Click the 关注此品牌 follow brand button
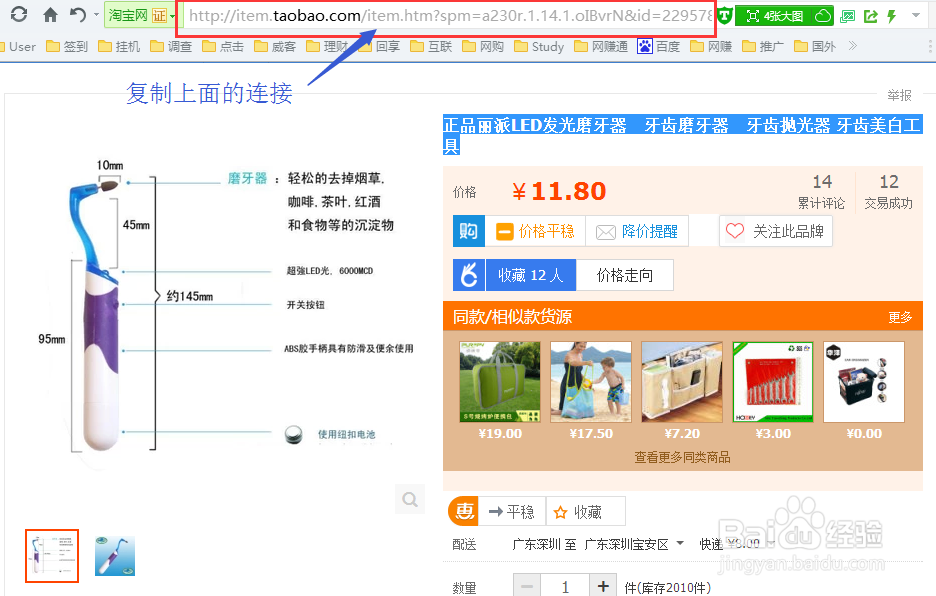 point(775,231)
